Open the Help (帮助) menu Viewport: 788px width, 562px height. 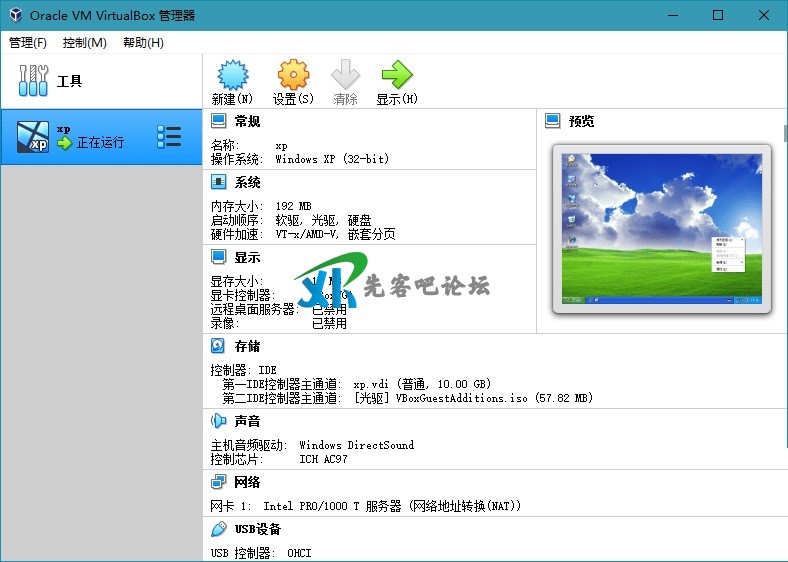(x=143, y=43)
